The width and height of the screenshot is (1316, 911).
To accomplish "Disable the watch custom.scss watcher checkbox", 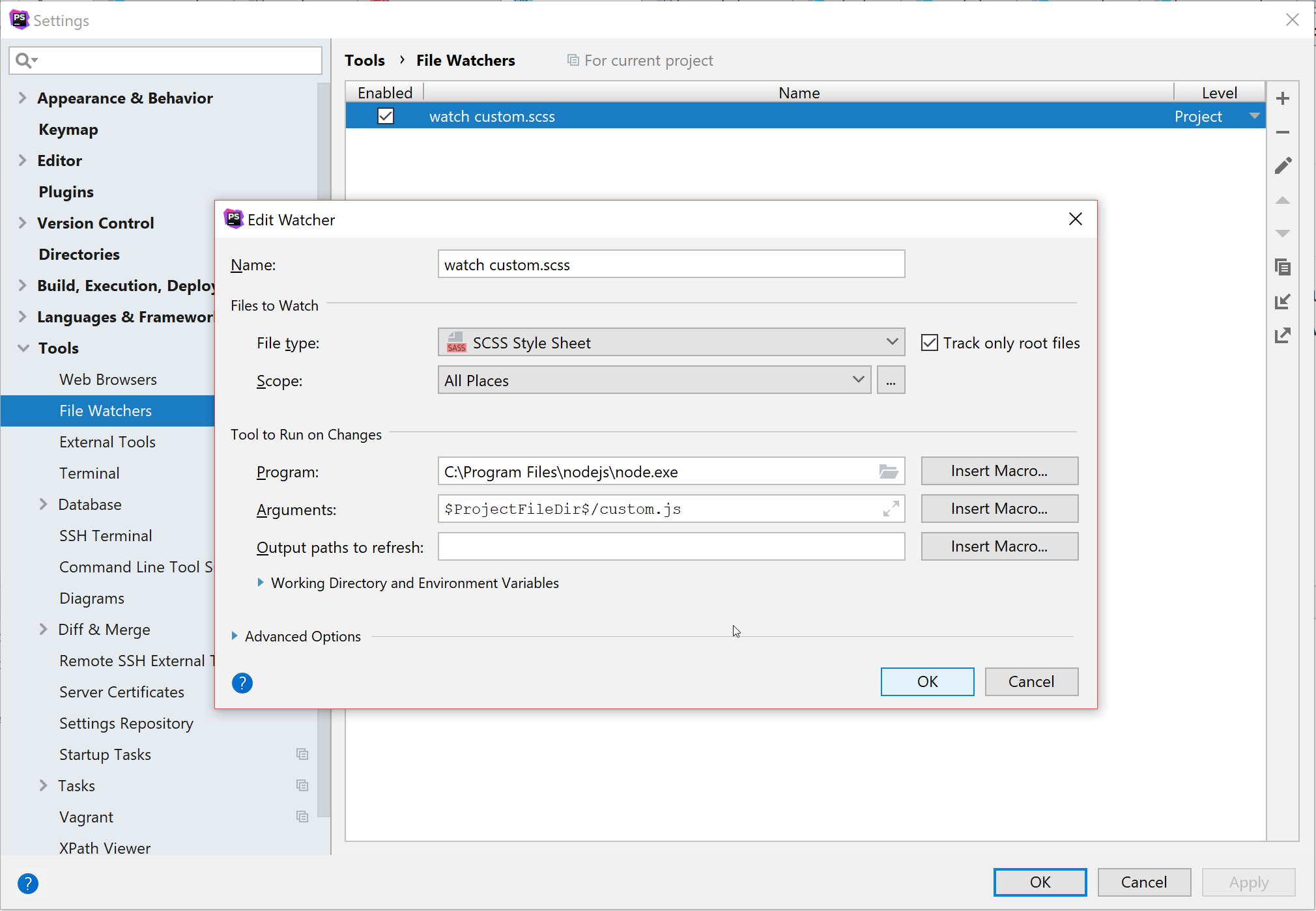I will [386, 117].
